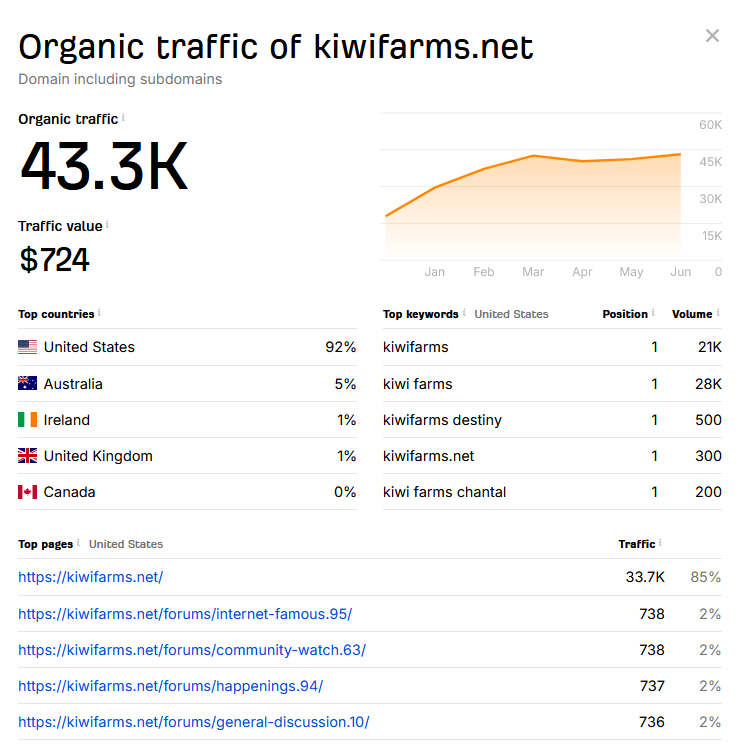Click the Ireland country name
The width and height of the screenshot is (741, 750).
coord(66,420)
